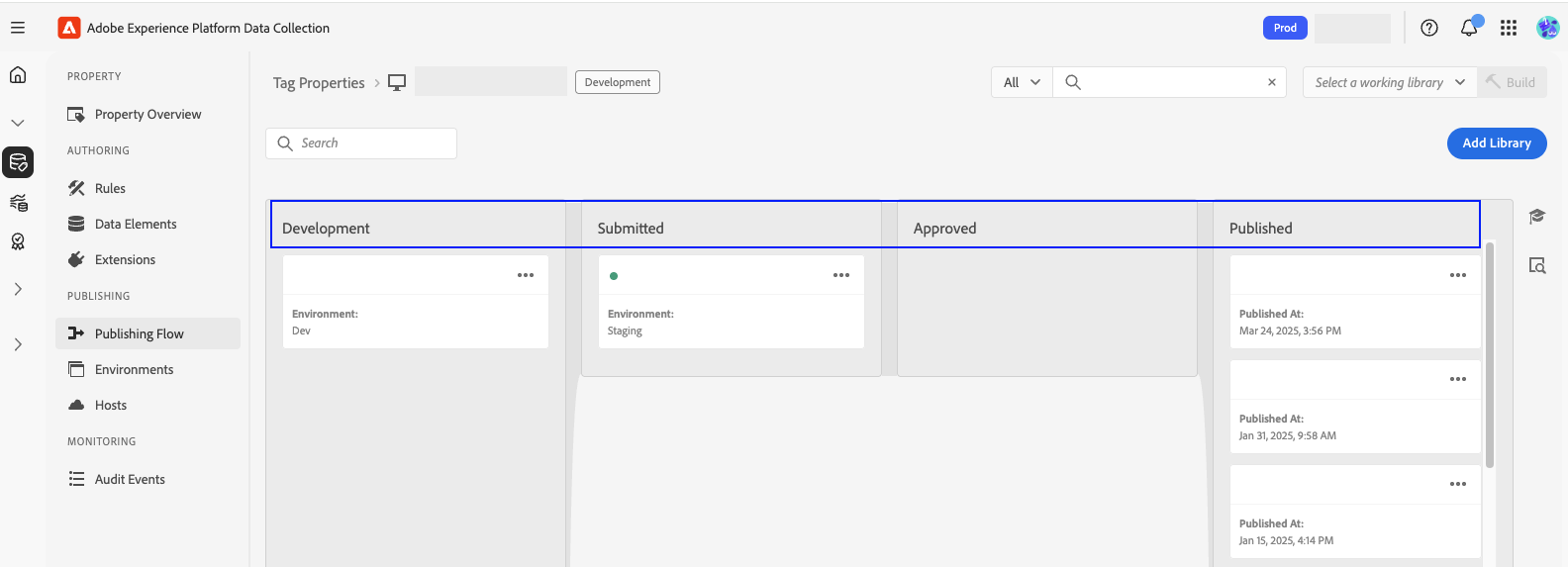The height and width of the screenshot is (567, 1568).
Task: Open the graduation cap learning panel icon
Action: pos(1537,217)
